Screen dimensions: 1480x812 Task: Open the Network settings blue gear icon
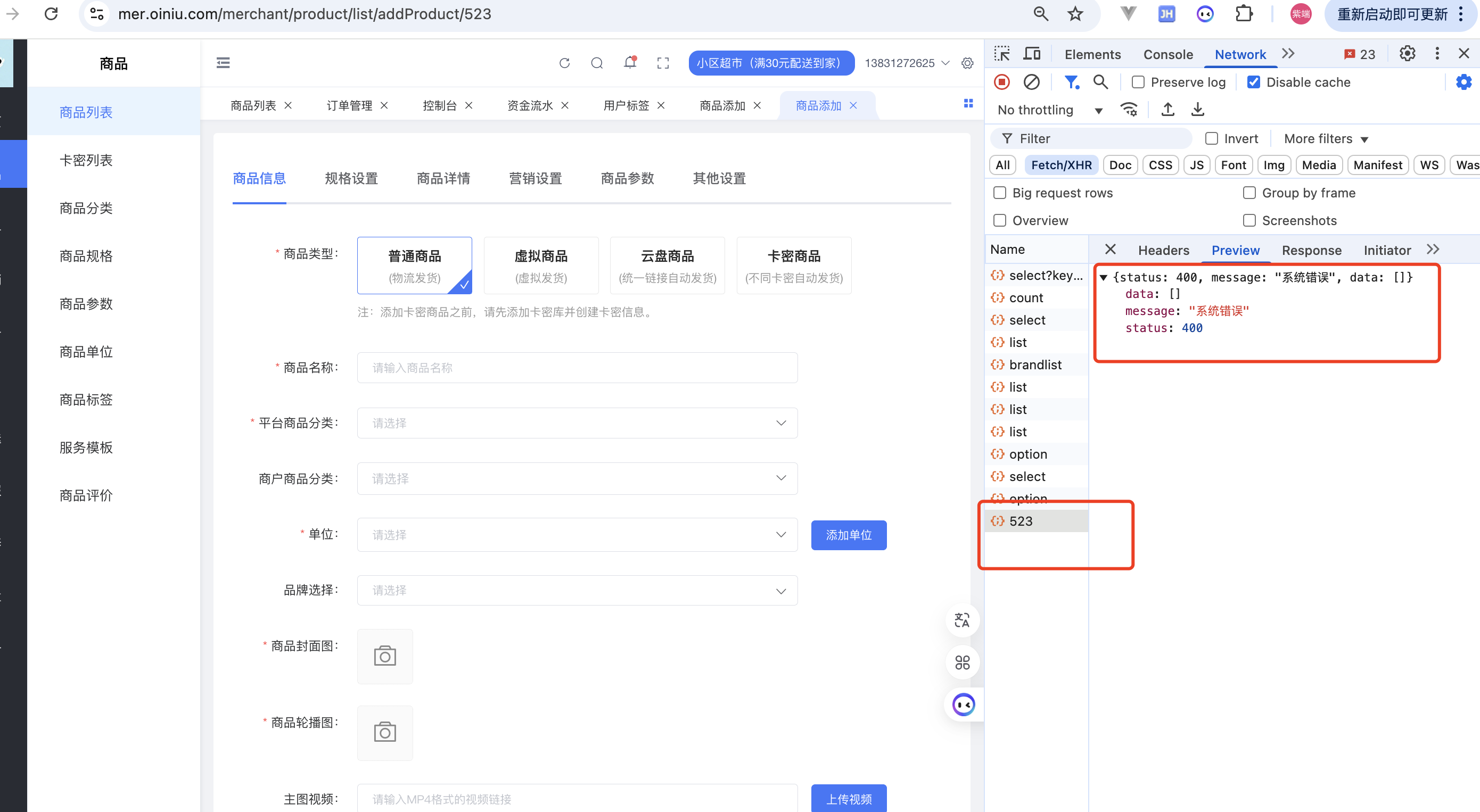[1463, 82]
